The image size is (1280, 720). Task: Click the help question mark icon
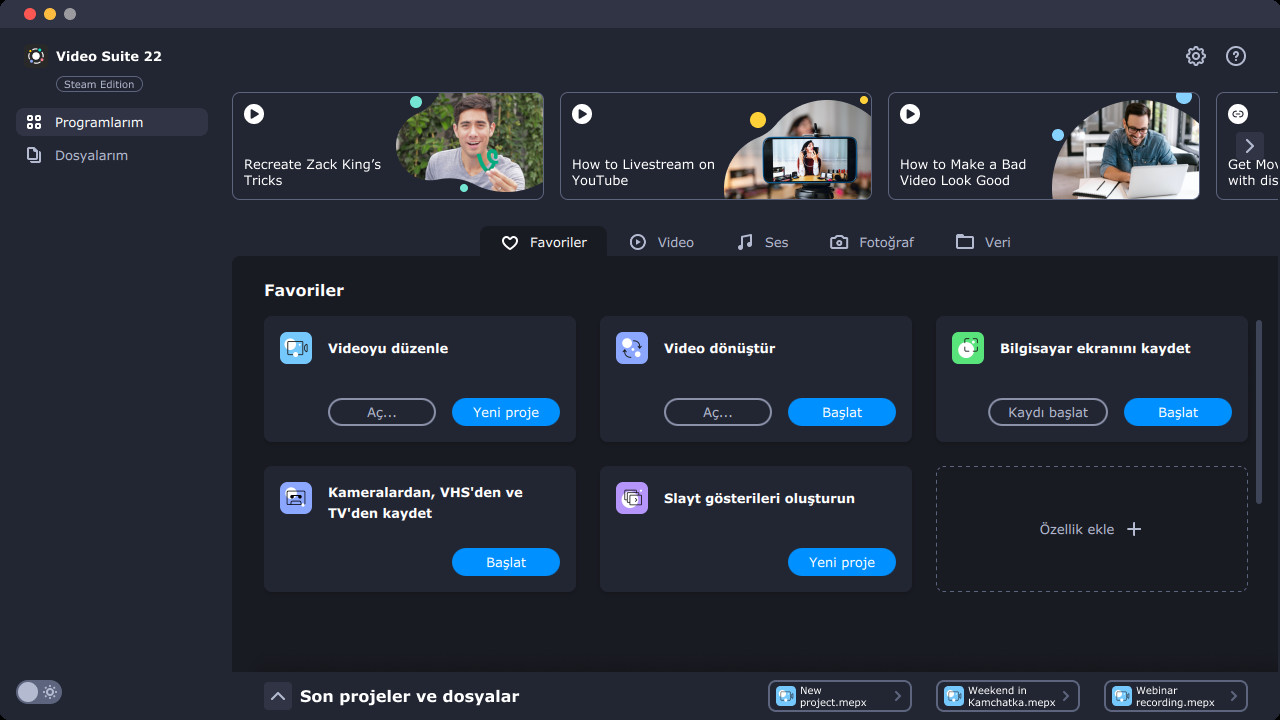pos(1236,56)
